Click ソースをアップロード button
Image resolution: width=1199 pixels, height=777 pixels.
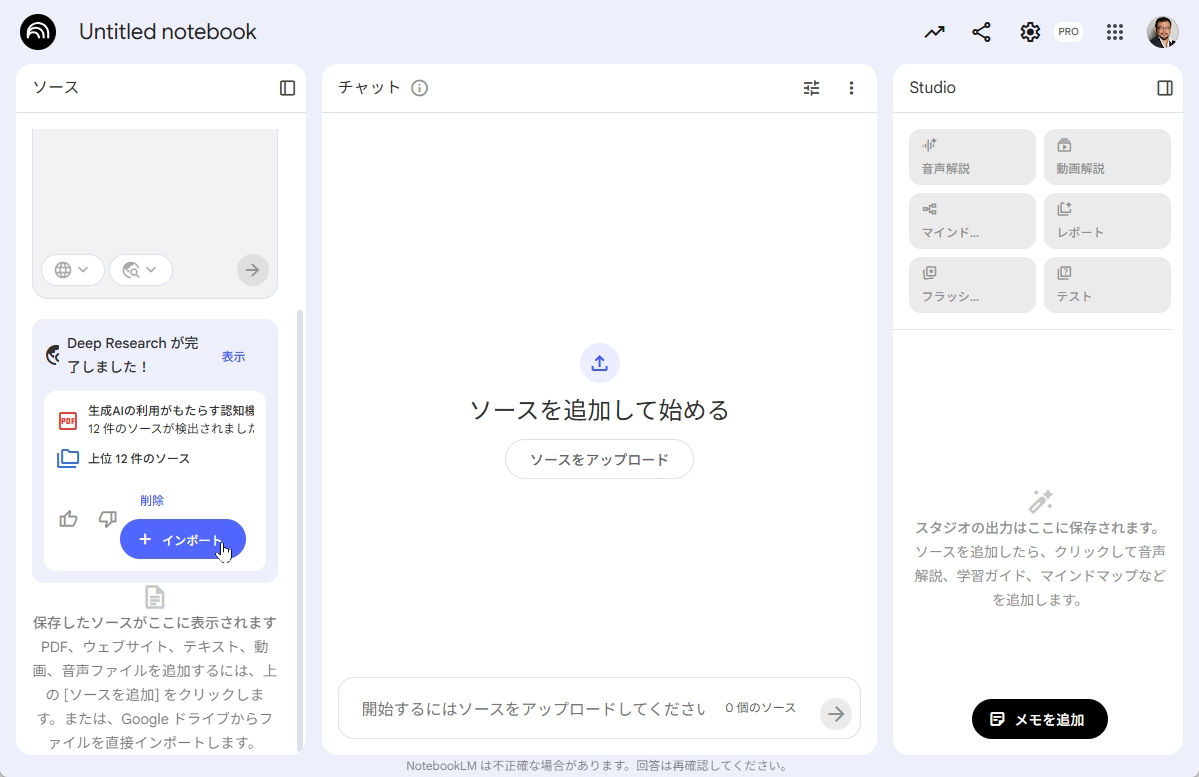click(600, 460)
